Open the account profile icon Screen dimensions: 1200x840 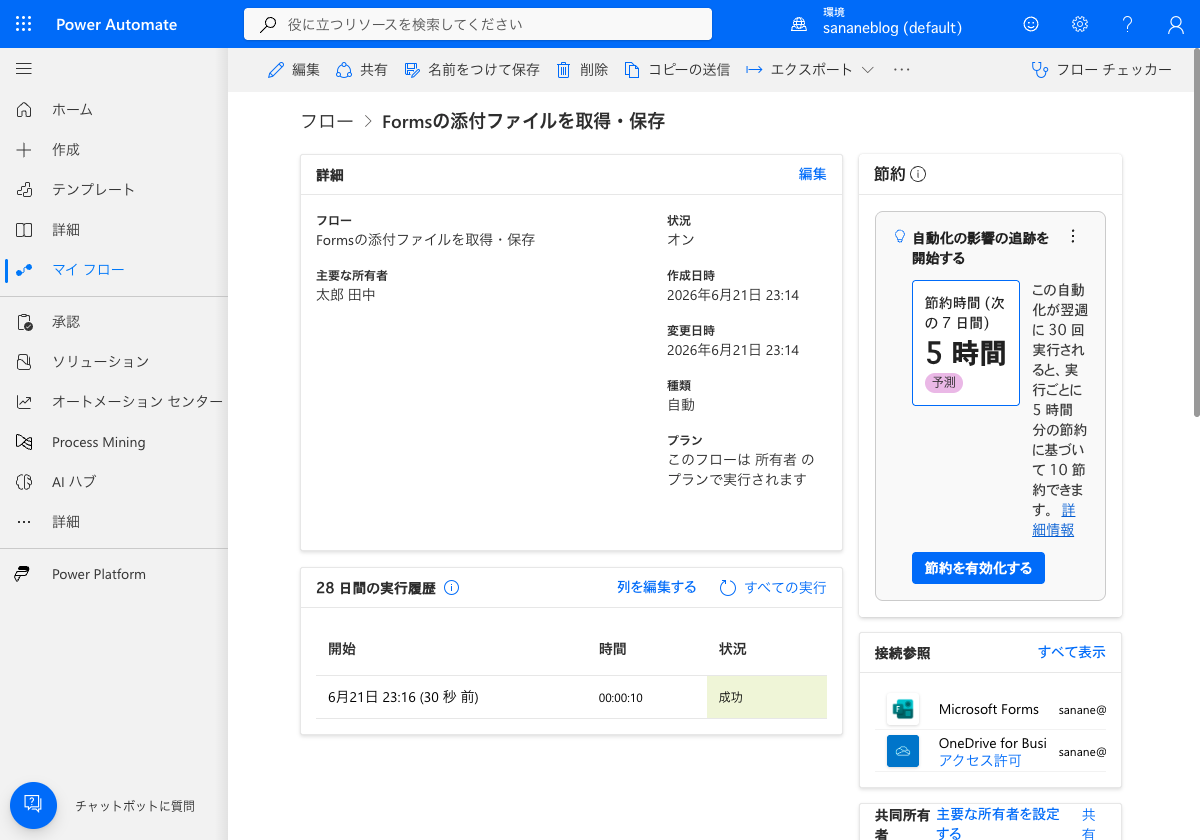[x=1175, y=24]
